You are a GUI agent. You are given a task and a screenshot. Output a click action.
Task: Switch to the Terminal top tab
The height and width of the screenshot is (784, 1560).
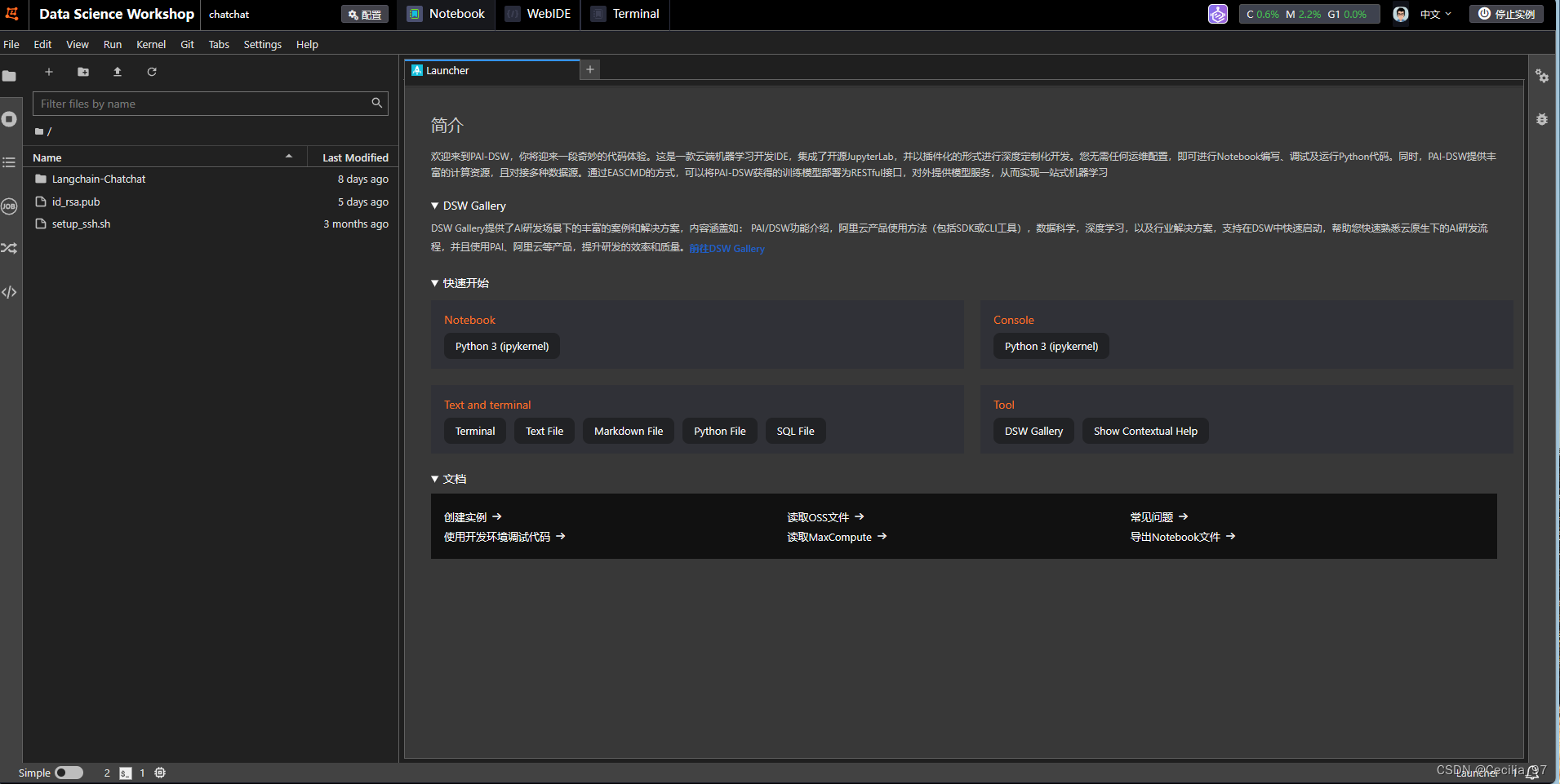tap(625, 14)
